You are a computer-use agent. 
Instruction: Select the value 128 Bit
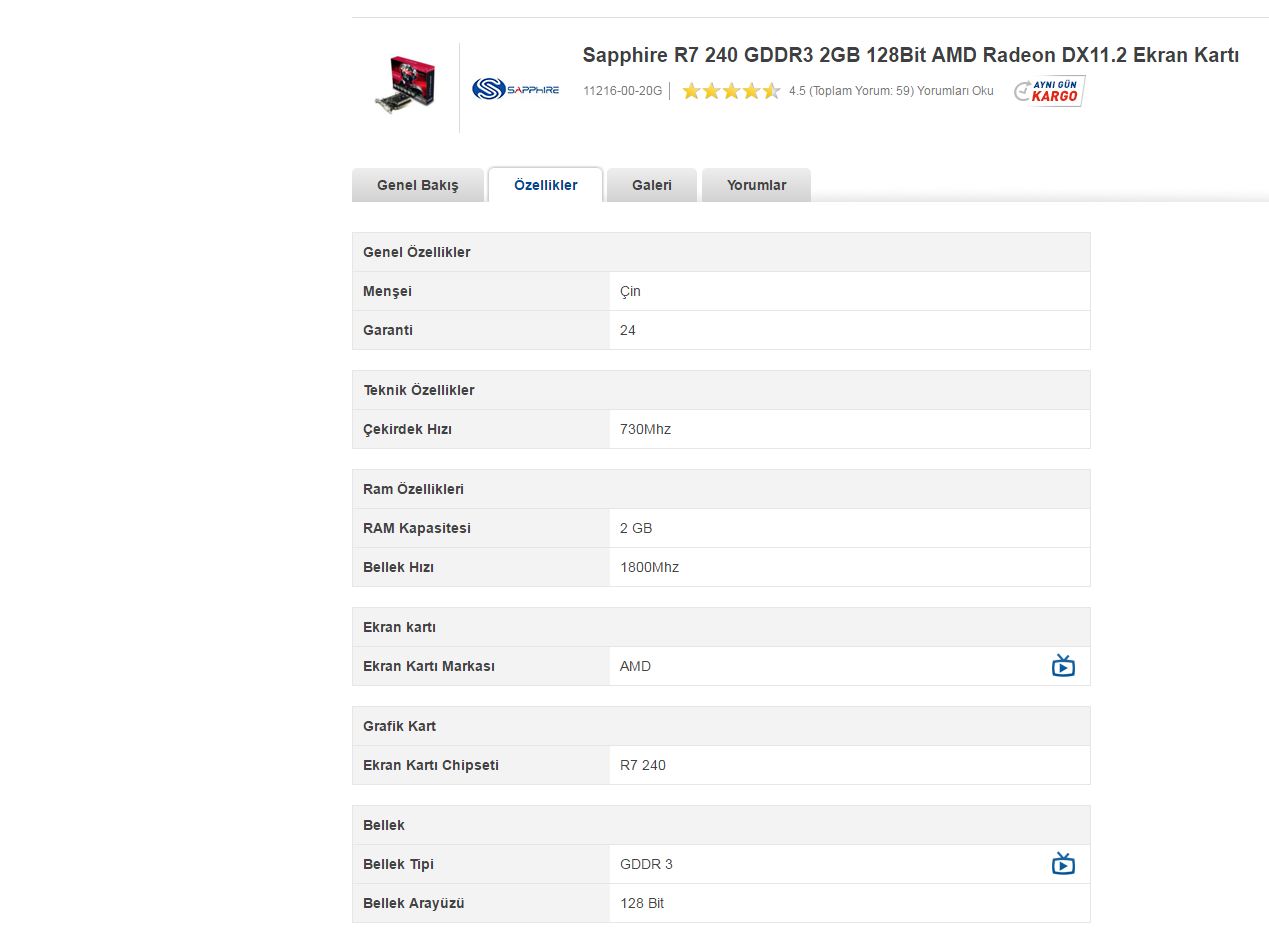coord(642,903)
